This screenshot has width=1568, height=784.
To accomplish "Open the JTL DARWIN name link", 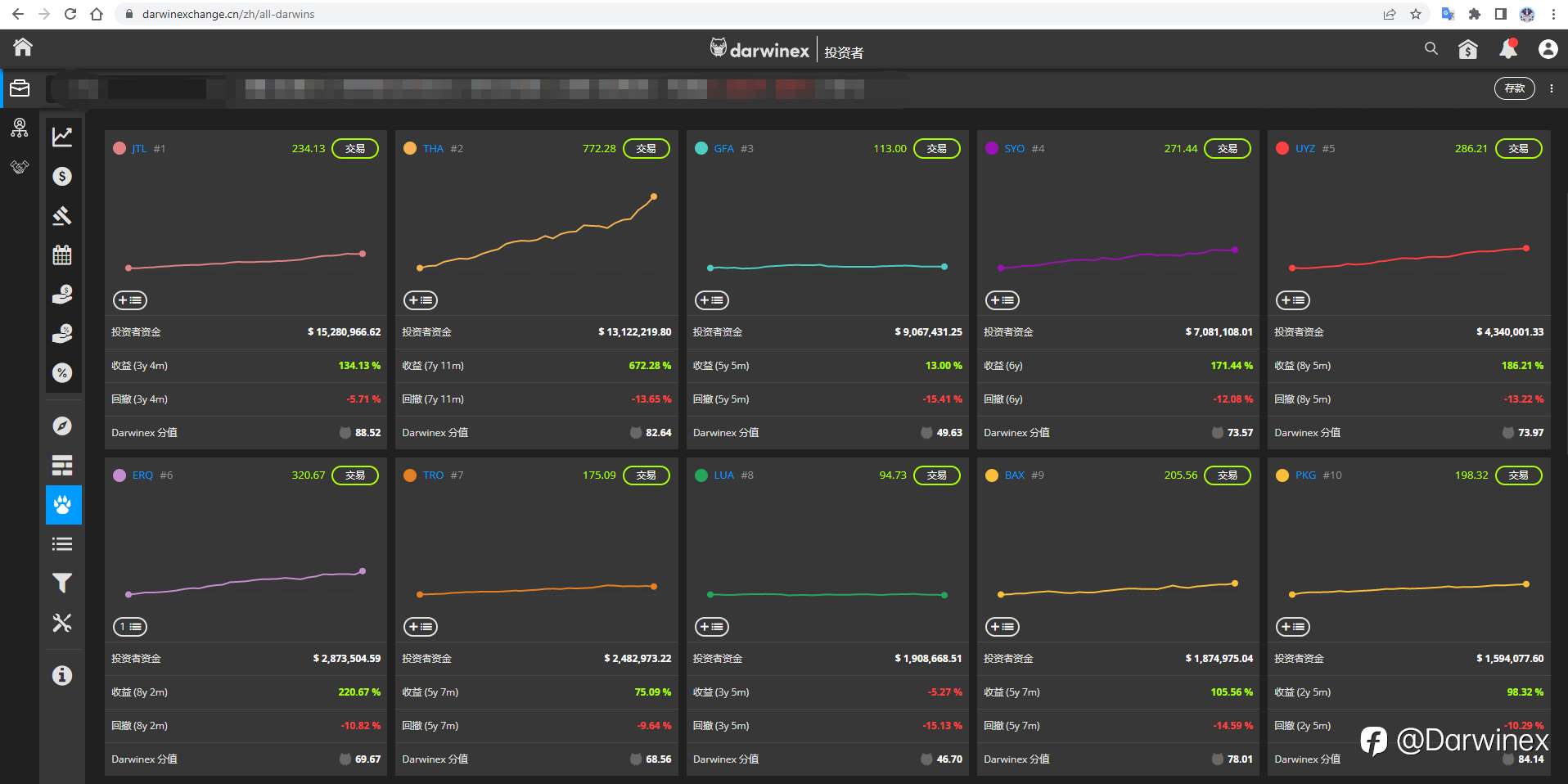I will [139, 149].
